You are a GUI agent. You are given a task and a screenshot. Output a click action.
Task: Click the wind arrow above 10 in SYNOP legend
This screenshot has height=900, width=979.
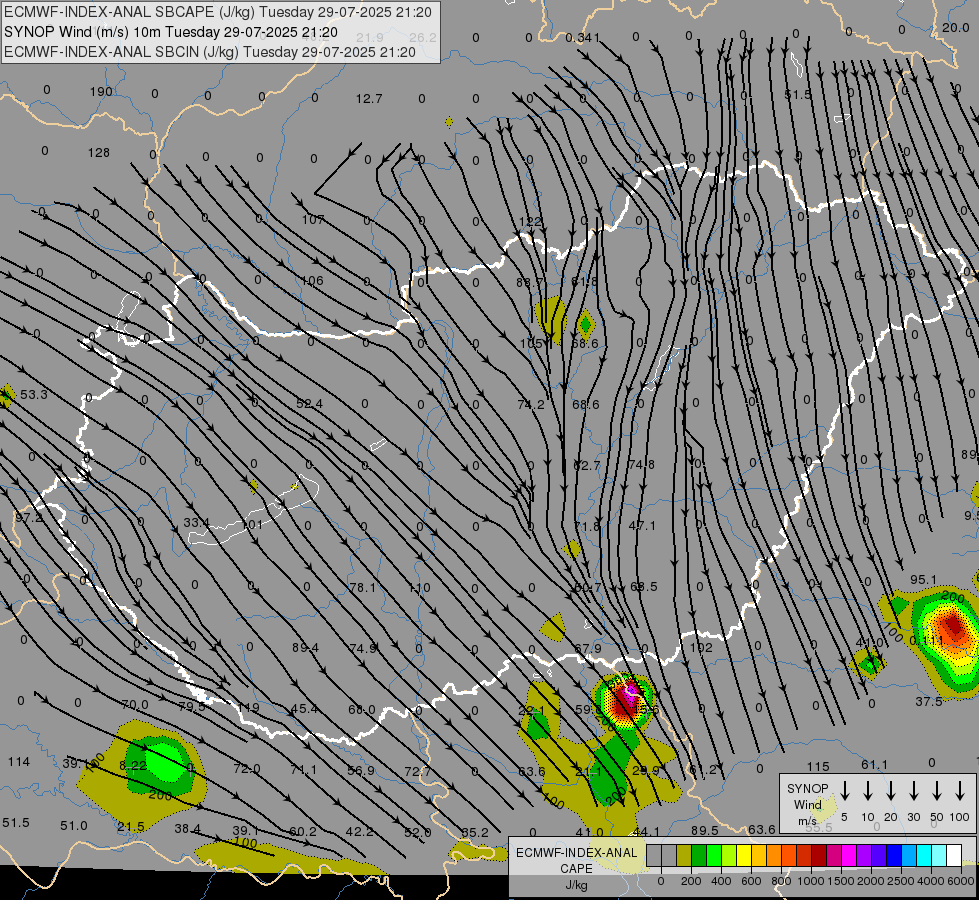868,791
